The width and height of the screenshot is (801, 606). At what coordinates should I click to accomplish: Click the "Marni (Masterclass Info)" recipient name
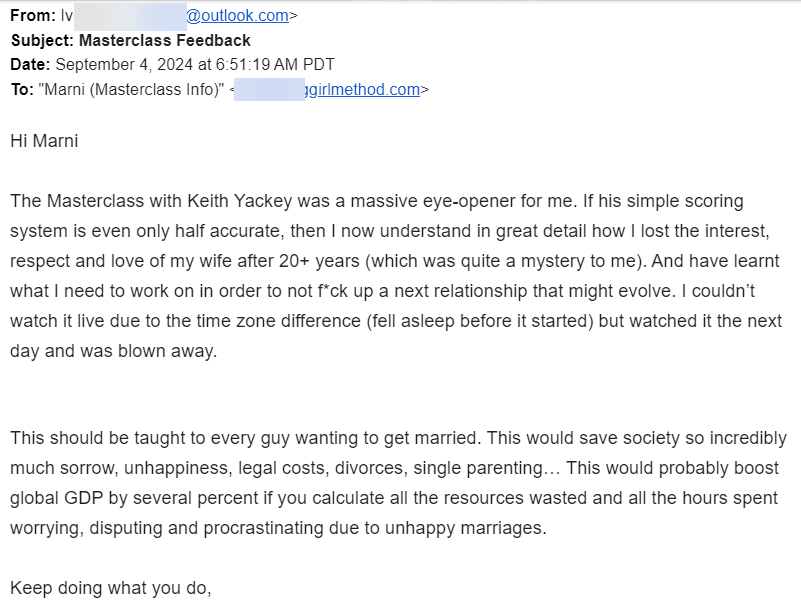(x=131, y=89)
